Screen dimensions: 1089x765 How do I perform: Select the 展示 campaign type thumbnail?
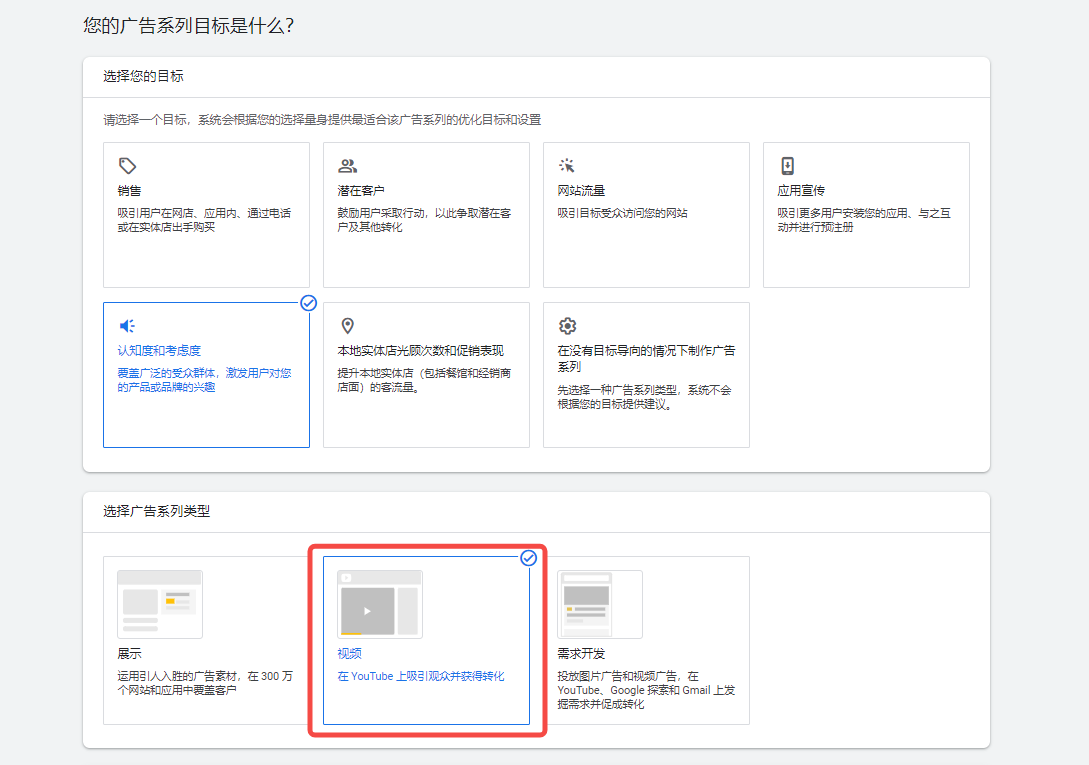click(x=160, y=604)
